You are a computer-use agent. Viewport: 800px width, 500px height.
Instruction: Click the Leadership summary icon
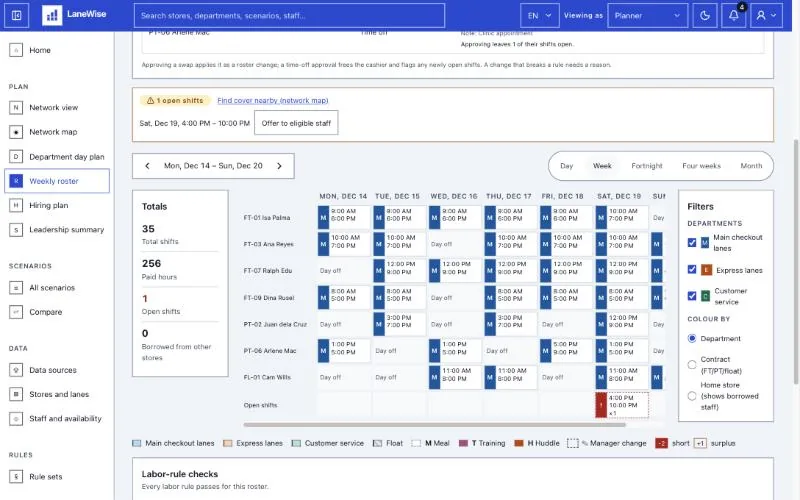[x=16, y=230]
